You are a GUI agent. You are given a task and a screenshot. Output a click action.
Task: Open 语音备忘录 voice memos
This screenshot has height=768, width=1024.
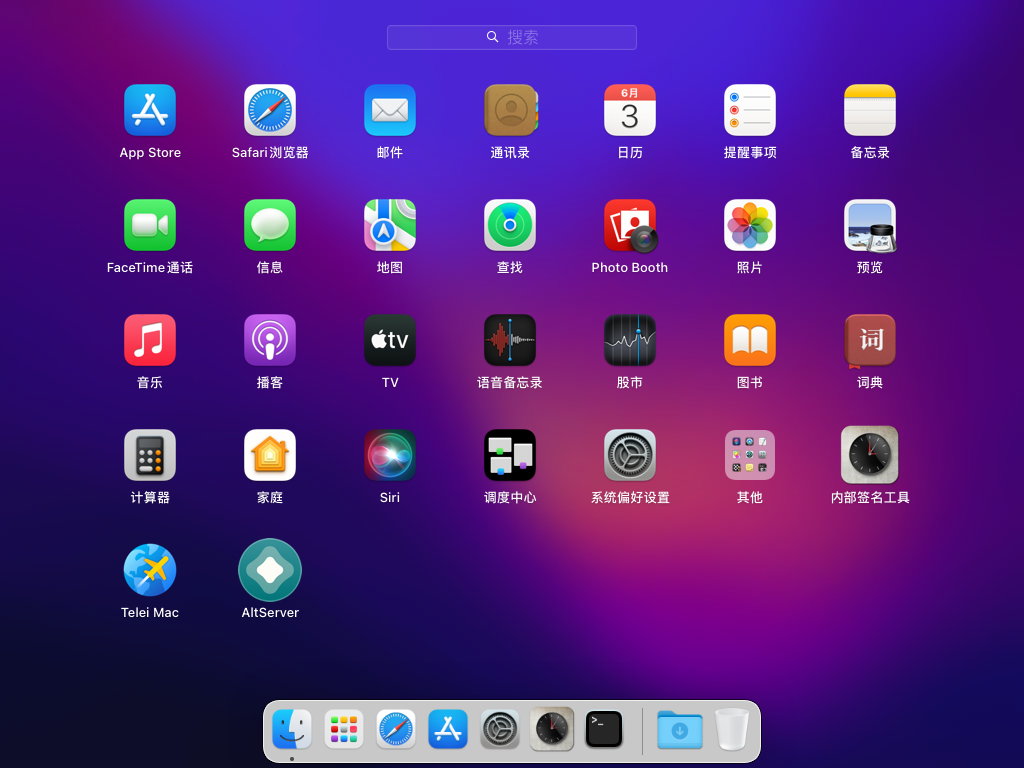[x=510, y=340]
